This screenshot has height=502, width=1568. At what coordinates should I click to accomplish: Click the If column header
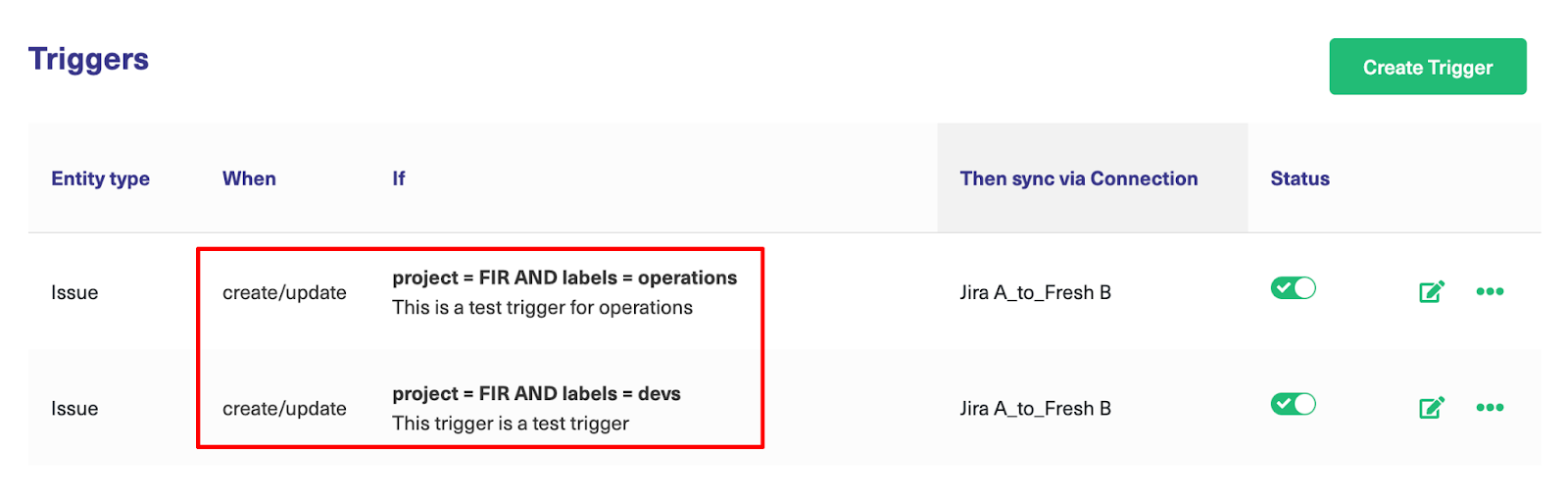399,178
